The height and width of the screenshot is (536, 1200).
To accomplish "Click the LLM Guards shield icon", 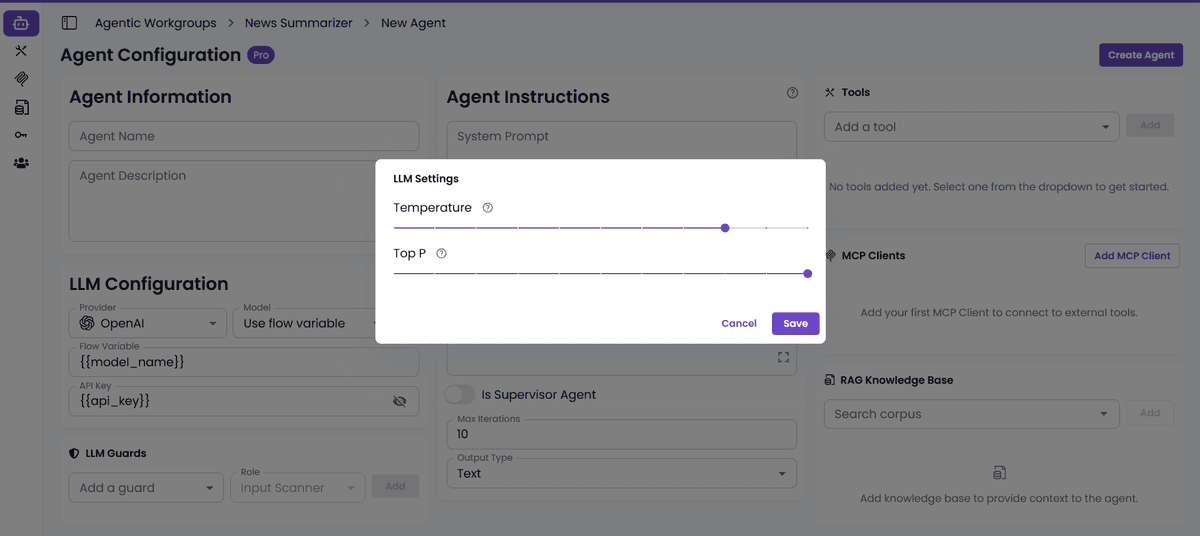I will pyautogui.click(x=74, y=454).
